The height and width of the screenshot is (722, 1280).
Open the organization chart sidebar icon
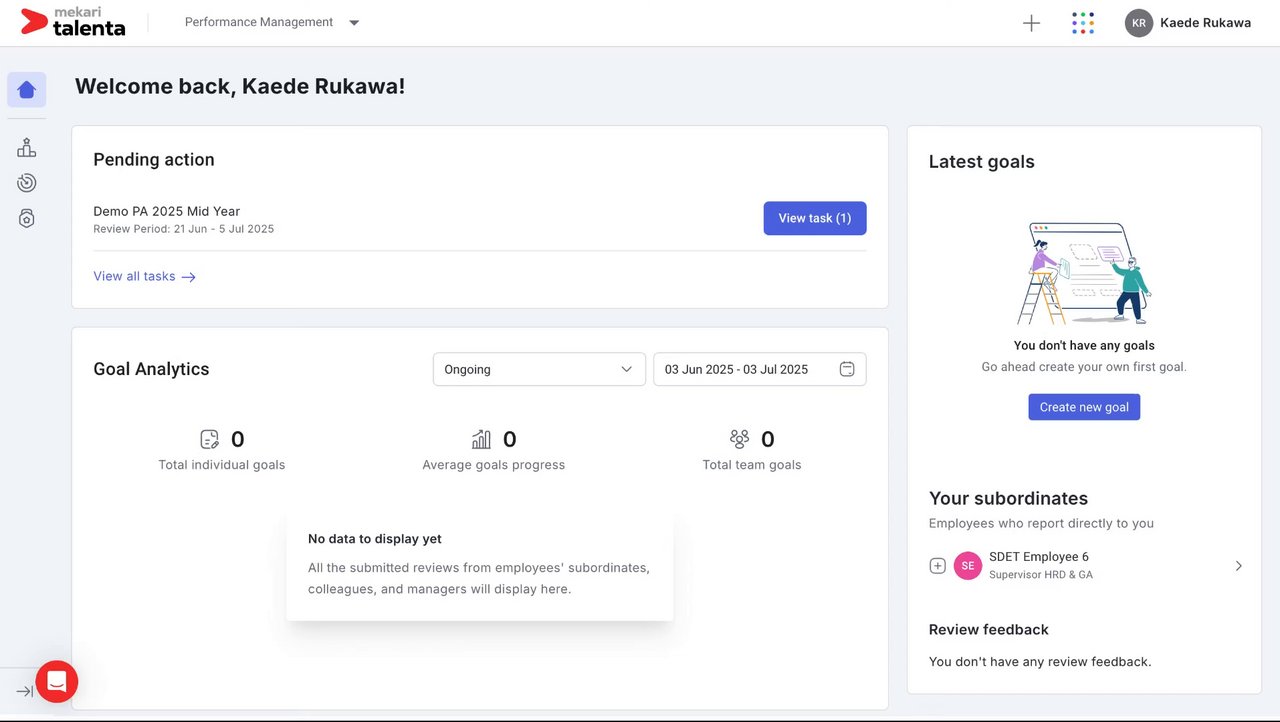[27, 148]
